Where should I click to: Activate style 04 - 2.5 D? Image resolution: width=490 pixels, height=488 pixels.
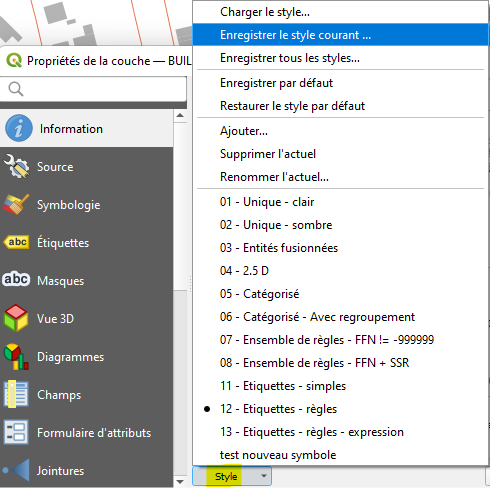340,271
